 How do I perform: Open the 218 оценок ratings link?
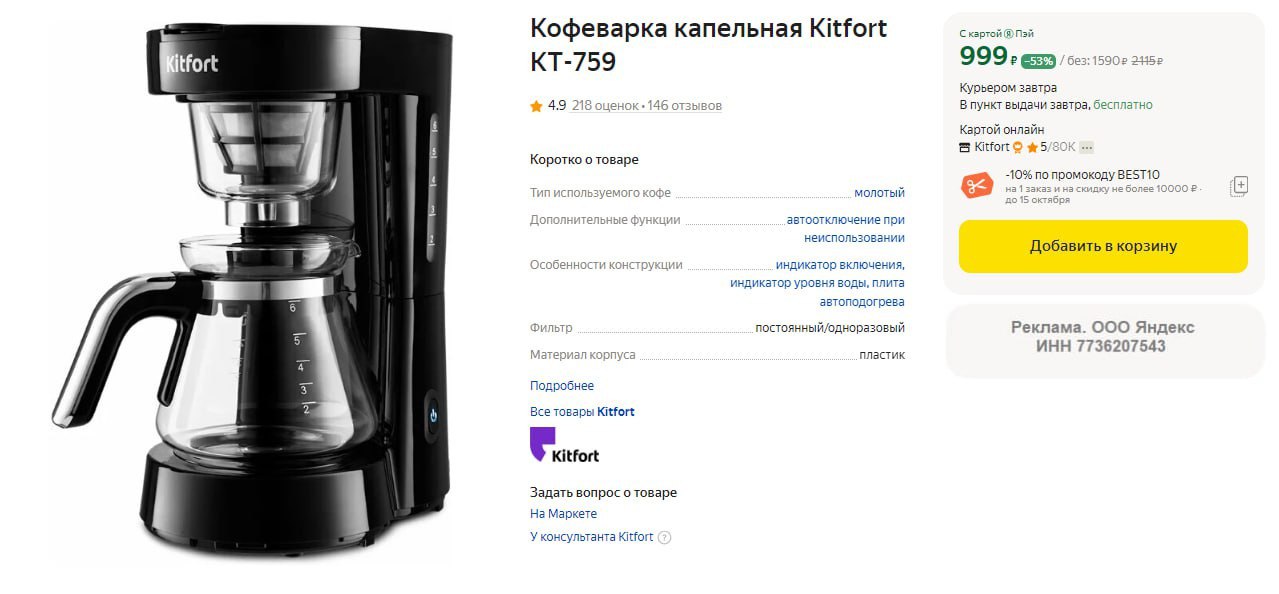coord(604,106)
